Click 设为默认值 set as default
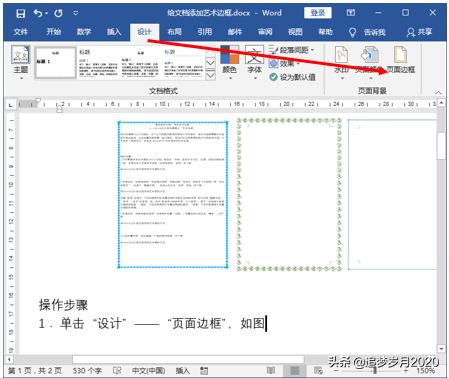Image resolution: width=449 pixels, height=378 pixels. [x=292, y=77]
